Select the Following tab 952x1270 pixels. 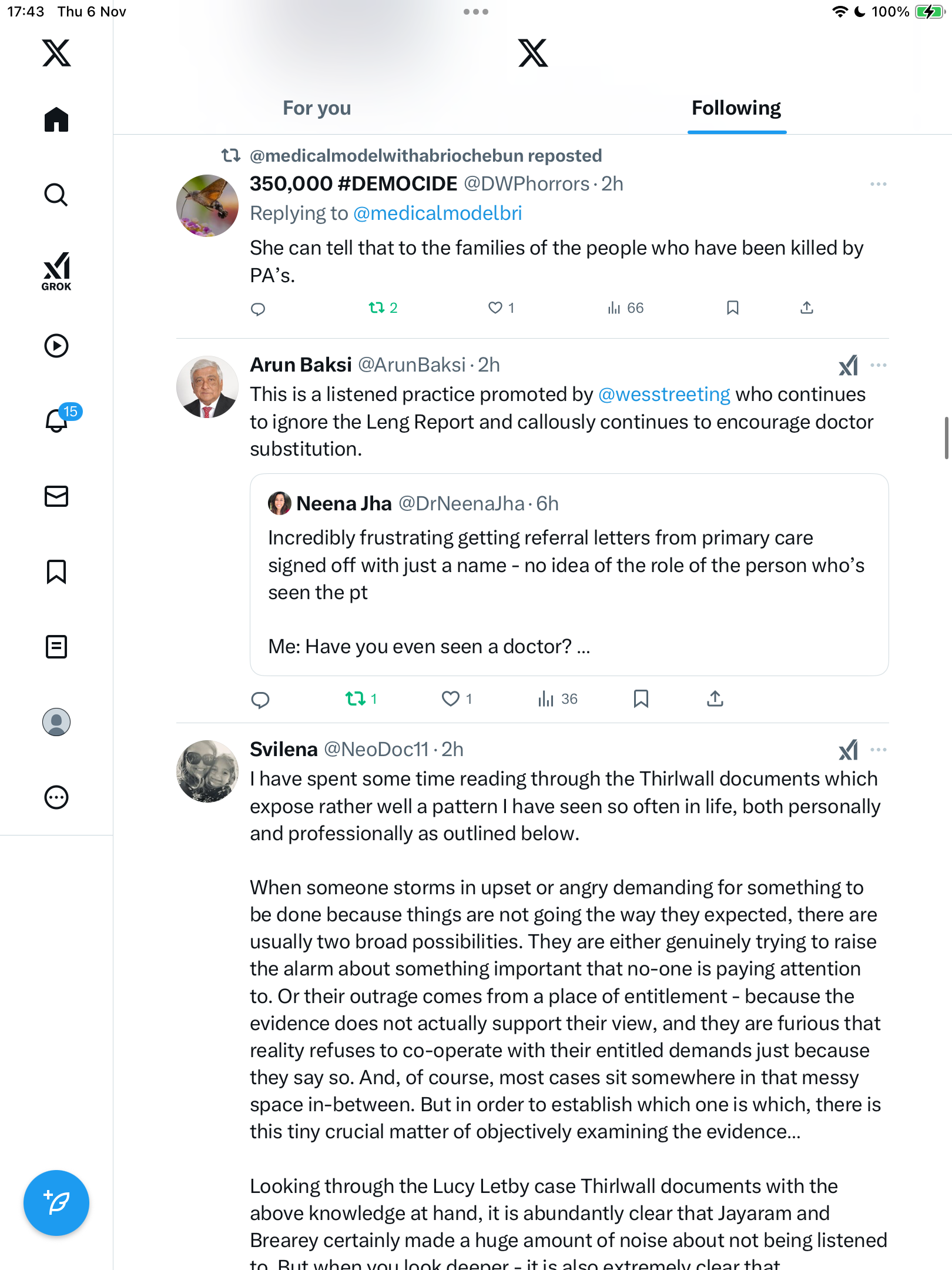point(736,108)
